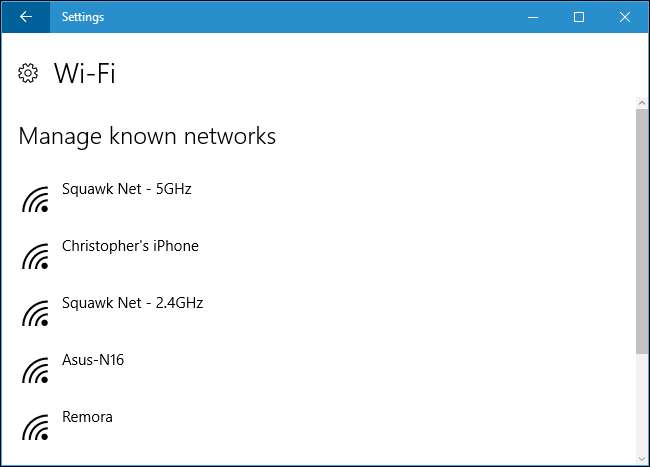Maximize the Settings window
The width and height of the screenshot is (650, 467).
pyautogui.click(x=579, y=17)
